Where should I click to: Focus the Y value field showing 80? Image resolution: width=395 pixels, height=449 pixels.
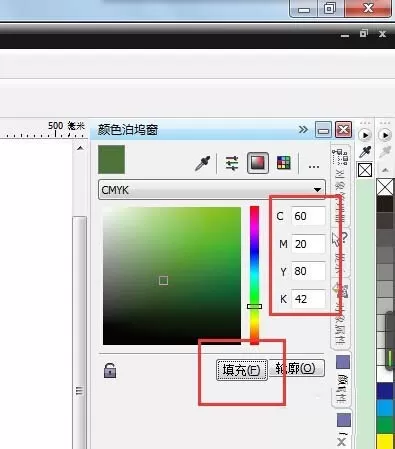tap(308, 271)
